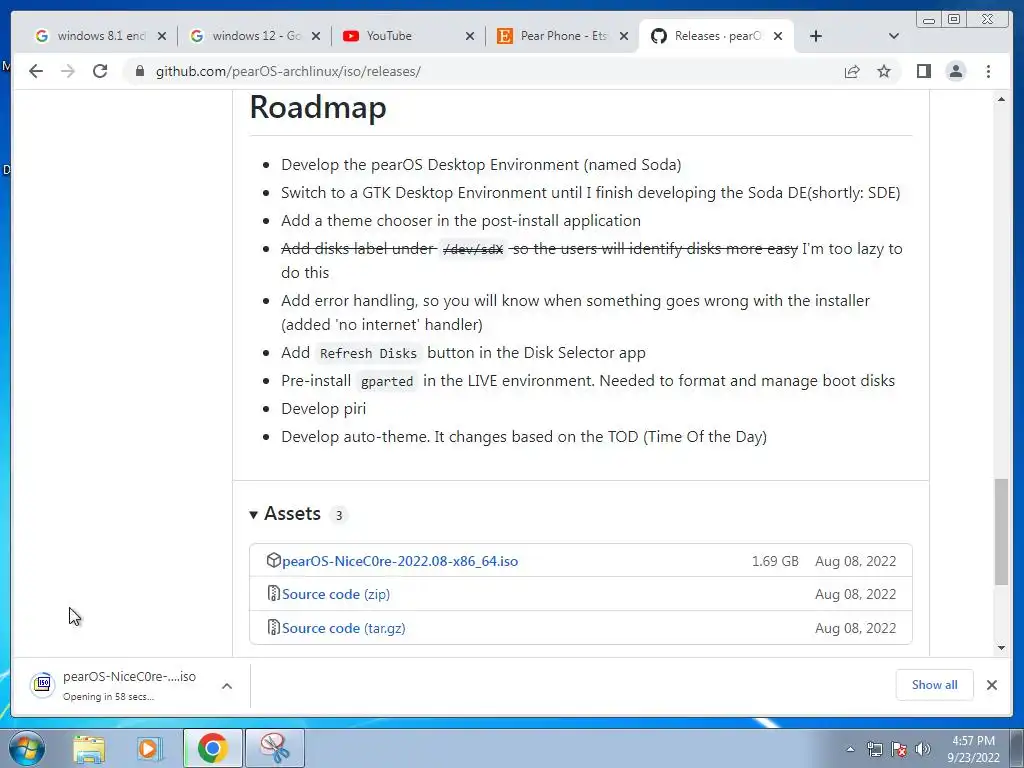The height and width of the screenshot is (768, 1024).
Task: Open the Chrome profile avatar
Action: click(955, 71)
